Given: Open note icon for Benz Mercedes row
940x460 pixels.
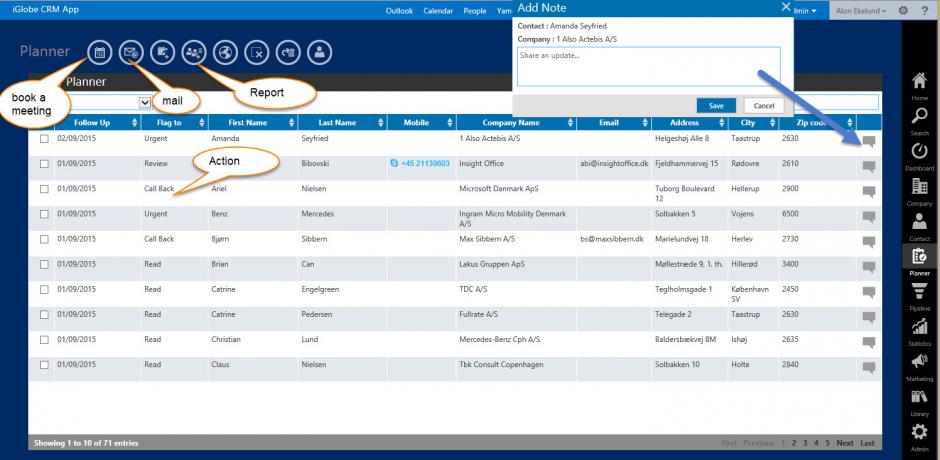Looking at the screenshot, I should (869, 217).
